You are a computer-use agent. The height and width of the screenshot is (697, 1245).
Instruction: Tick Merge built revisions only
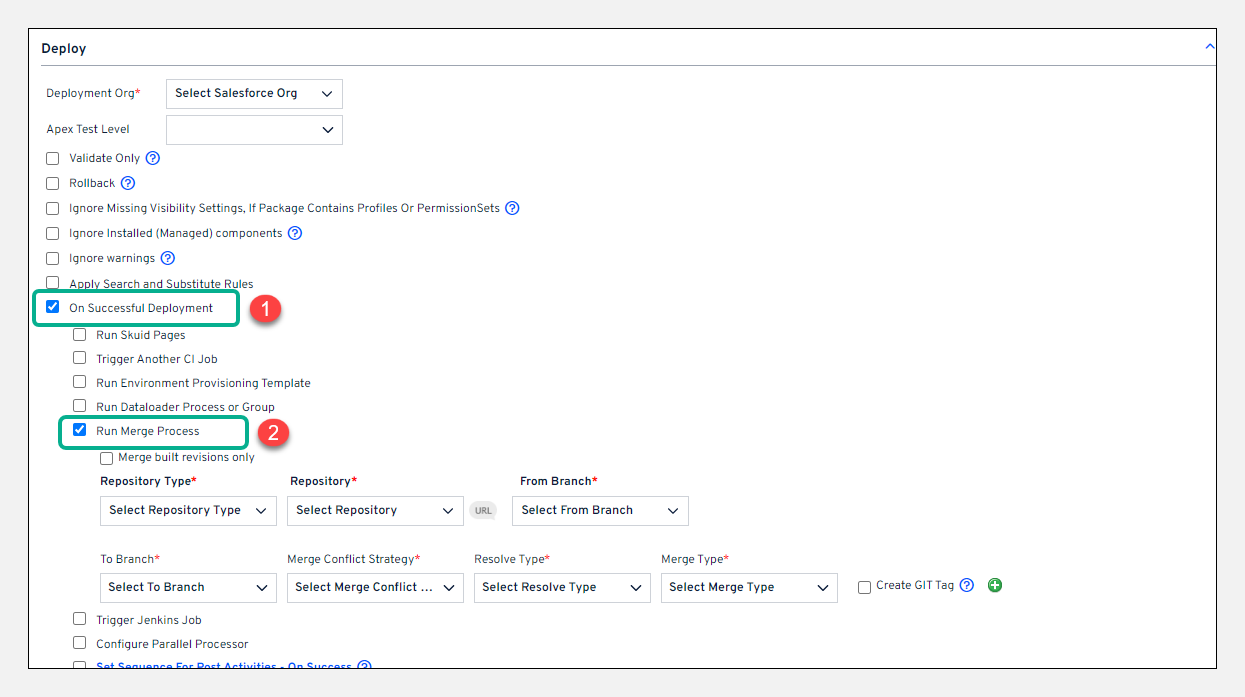pos(107,458)
